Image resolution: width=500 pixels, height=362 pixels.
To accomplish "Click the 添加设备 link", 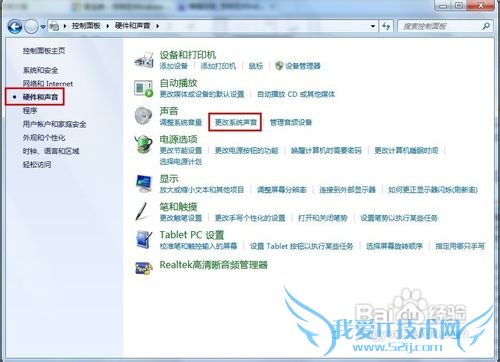I will click(x=174, y=66).
